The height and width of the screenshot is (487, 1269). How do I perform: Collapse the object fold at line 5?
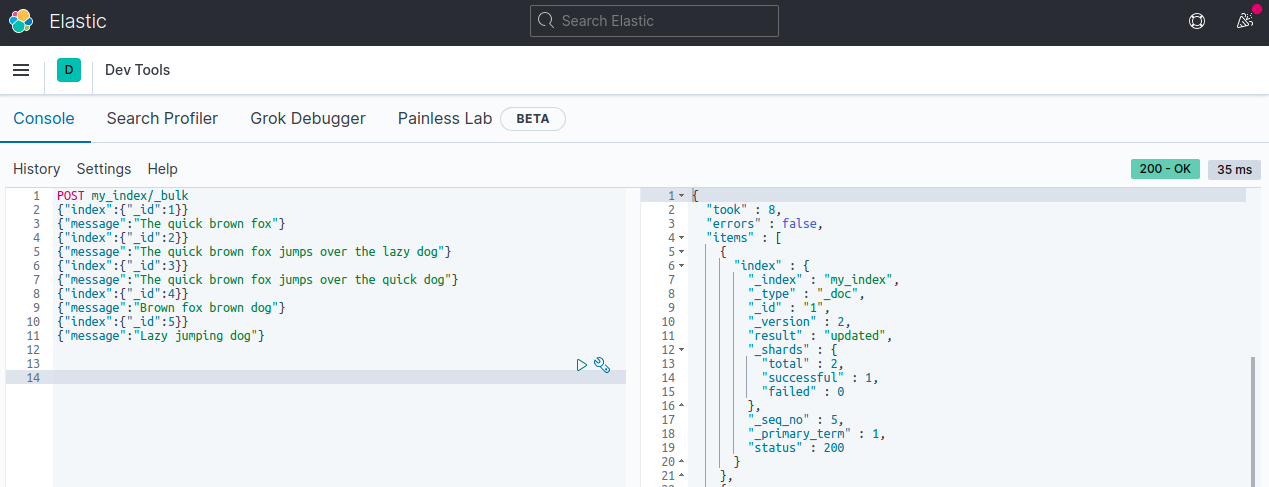coord(682,252)
